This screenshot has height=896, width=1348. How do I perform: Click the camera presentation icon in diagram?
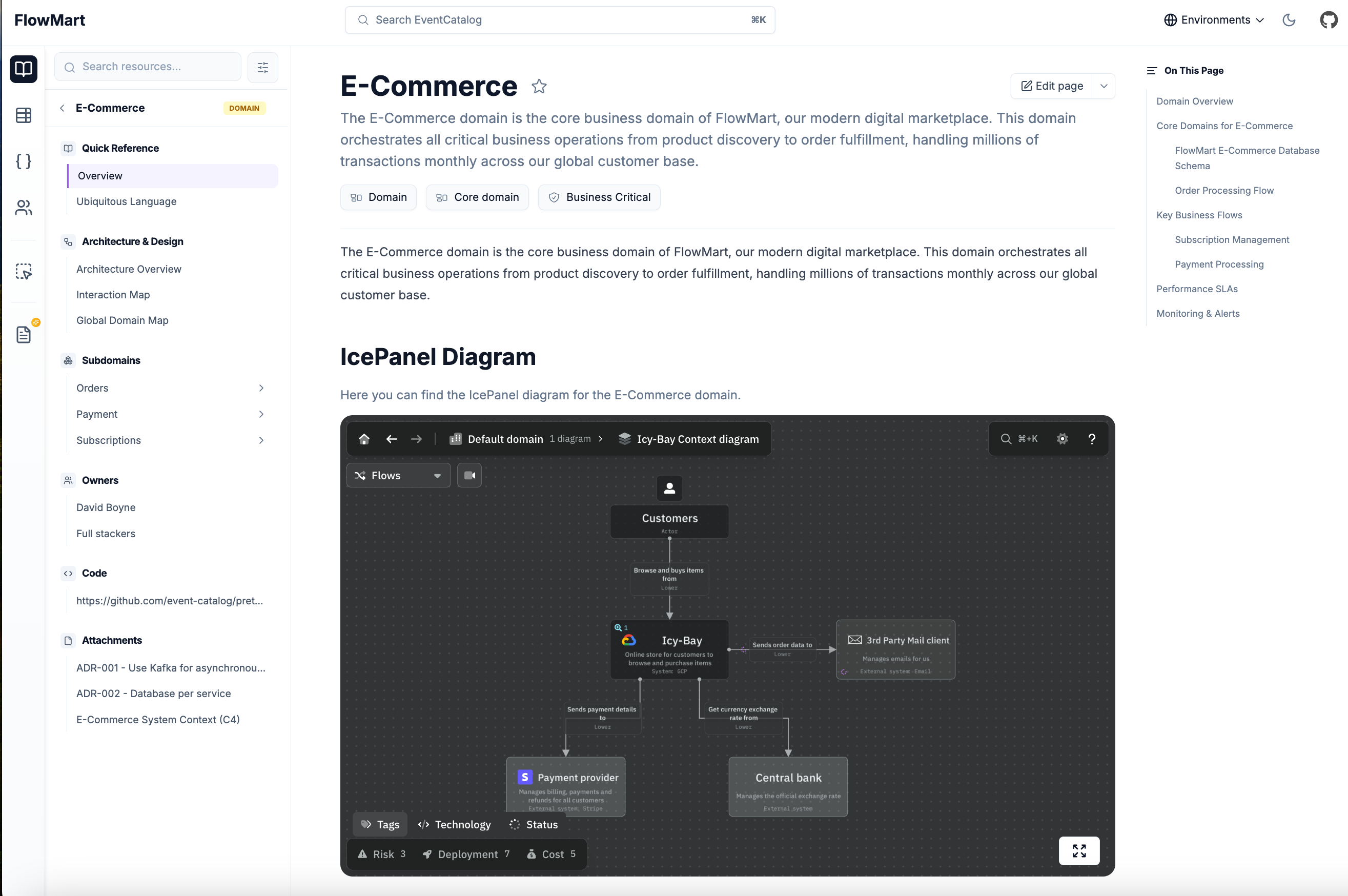click(x=469, y=476)
